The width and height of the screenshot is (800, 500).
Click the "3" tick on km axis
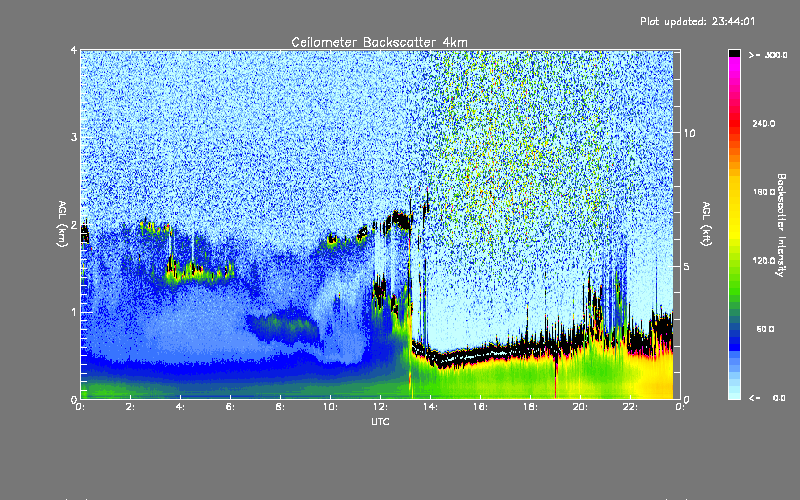(x=74, y=137)
